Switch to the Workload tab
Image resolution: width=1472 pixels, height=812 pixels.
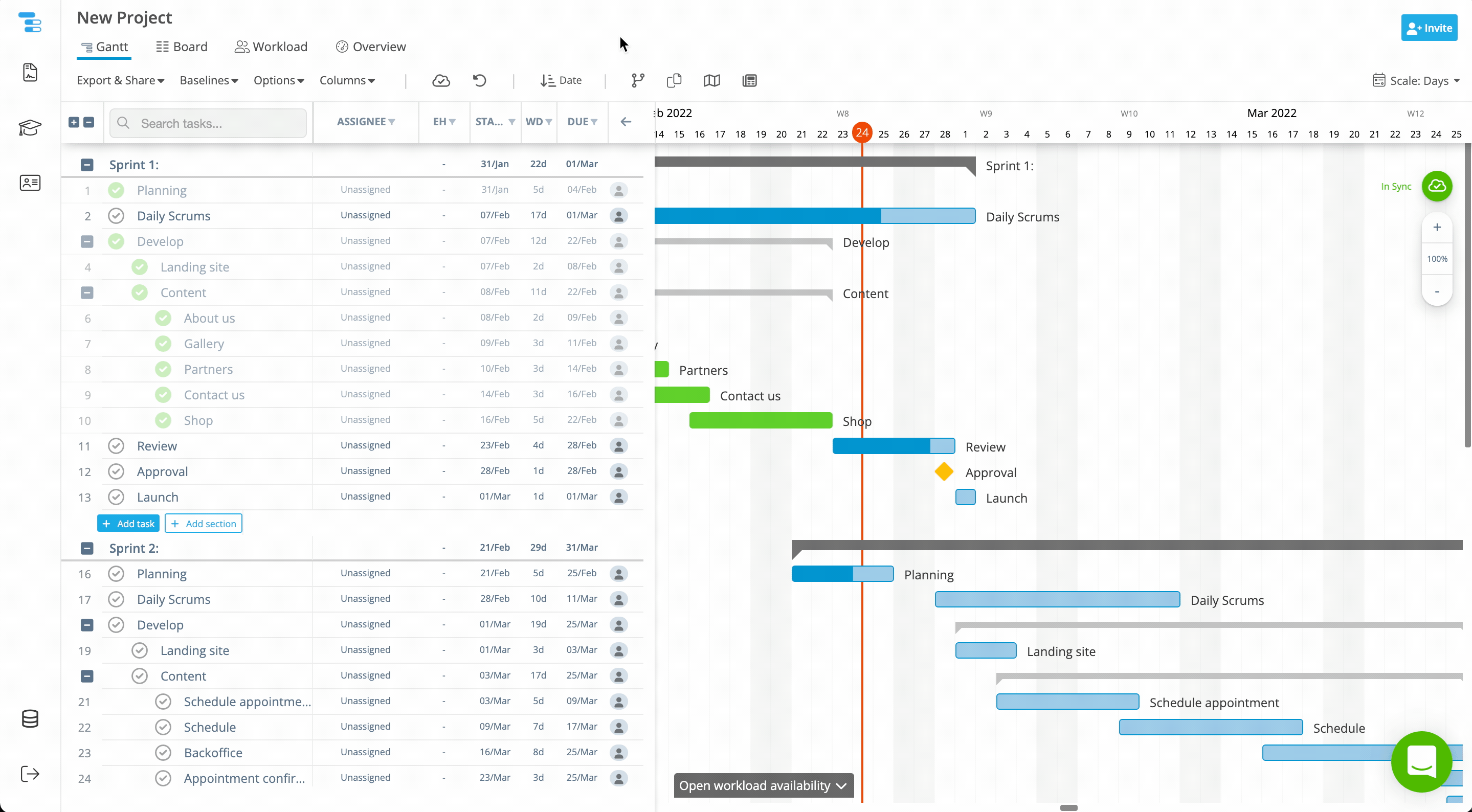[272, 47]
